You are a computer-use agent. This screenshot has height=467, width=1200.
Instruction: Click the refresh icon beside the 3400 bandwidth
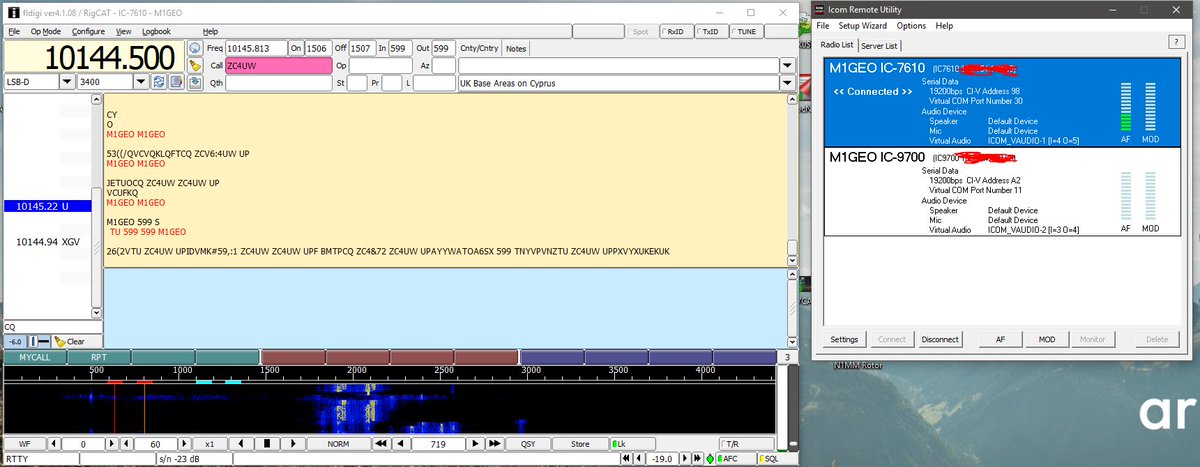[158, 82]
